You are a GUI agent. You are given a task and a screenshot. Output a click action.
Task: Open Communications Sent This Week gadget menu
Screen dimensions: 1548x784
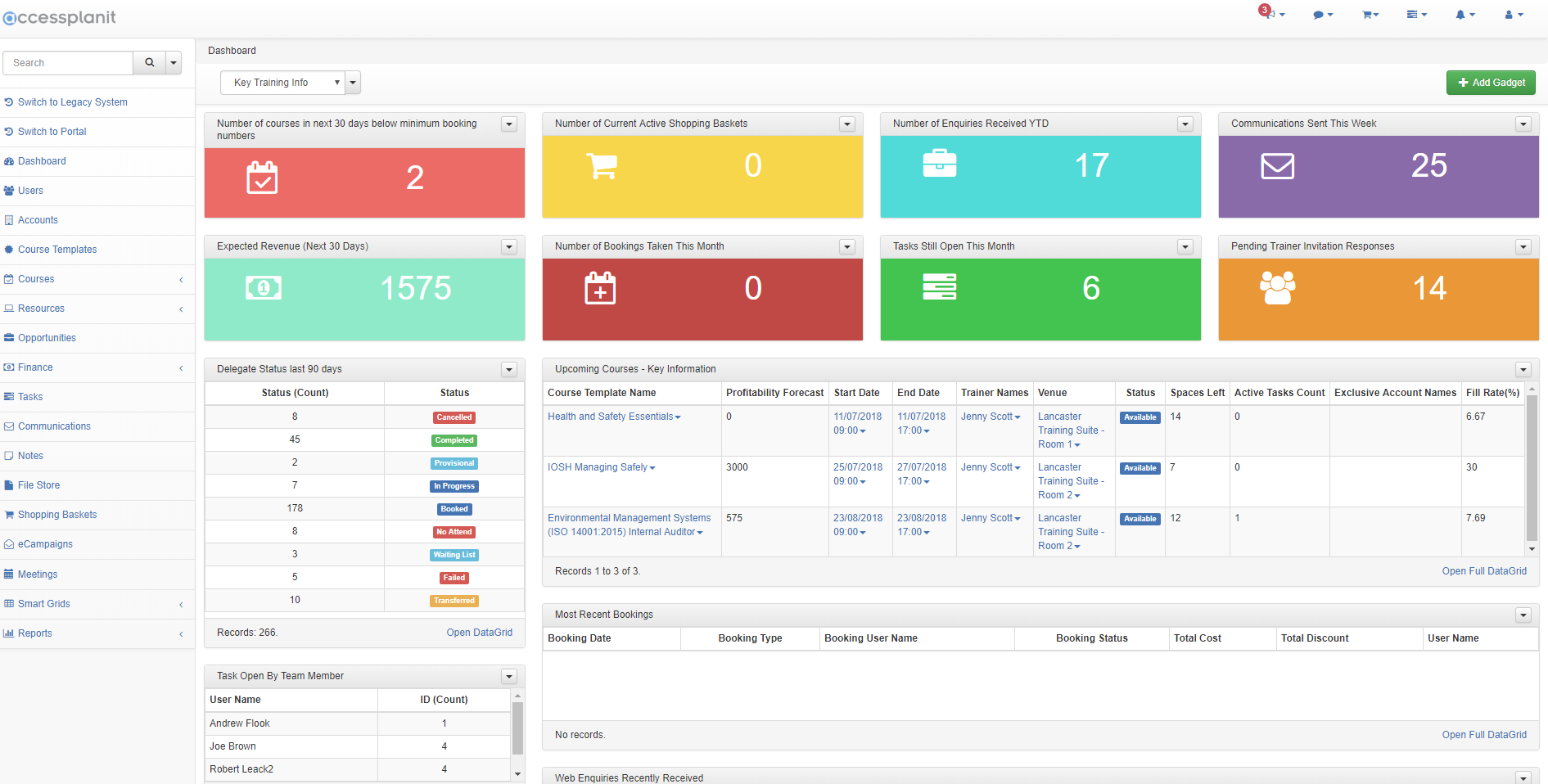point(1523,124)
